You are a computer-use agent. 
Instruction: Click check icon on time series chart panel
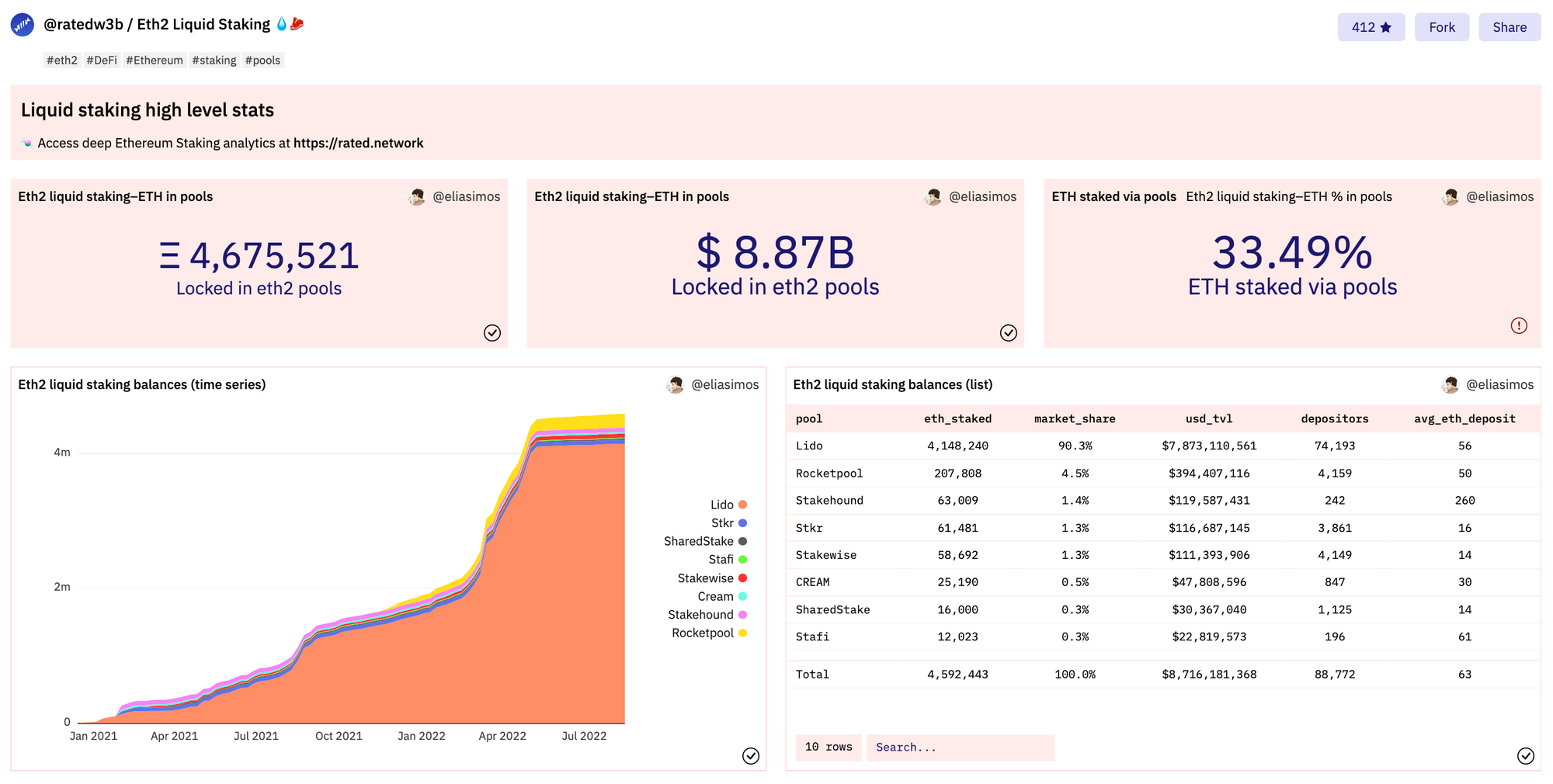point(751,756)
